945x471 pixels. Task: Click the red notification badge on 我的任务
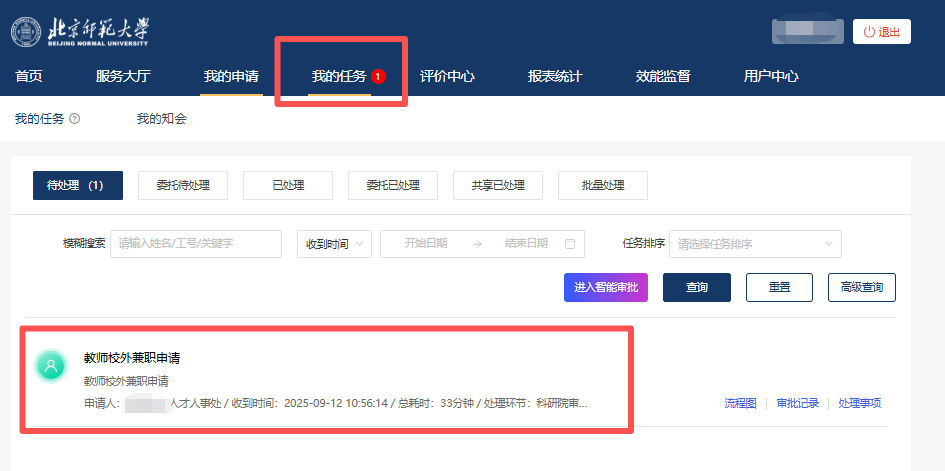tap(378, 76)
